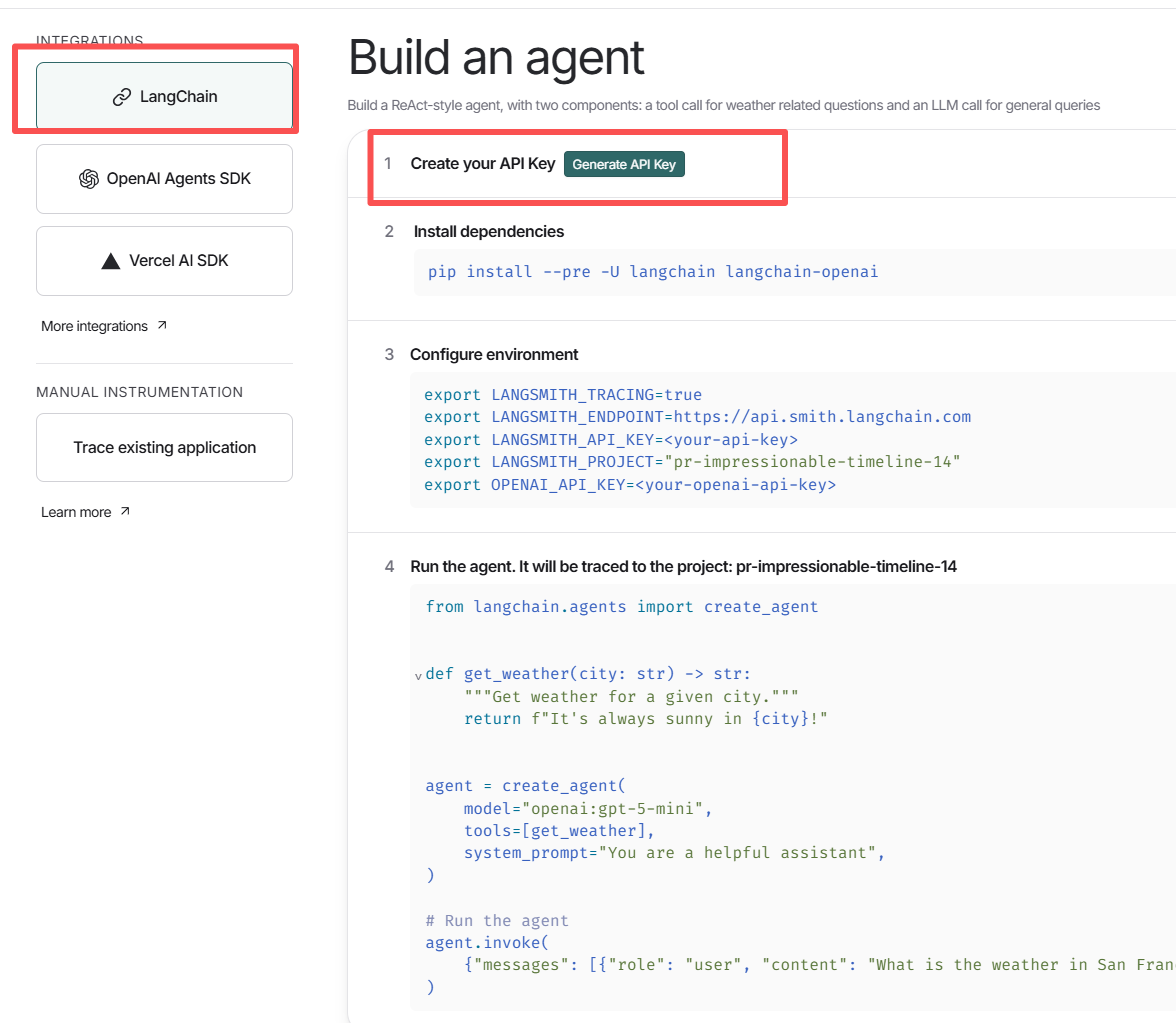Viewport: 1176px width, 1023px height.
Task: Click the '# Run the agent' comment
Action: (496, 920)
